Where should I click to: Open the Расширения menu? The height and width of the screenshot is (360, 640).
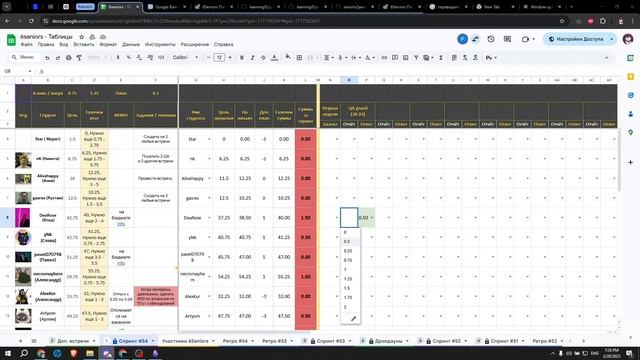coord(195,44)
